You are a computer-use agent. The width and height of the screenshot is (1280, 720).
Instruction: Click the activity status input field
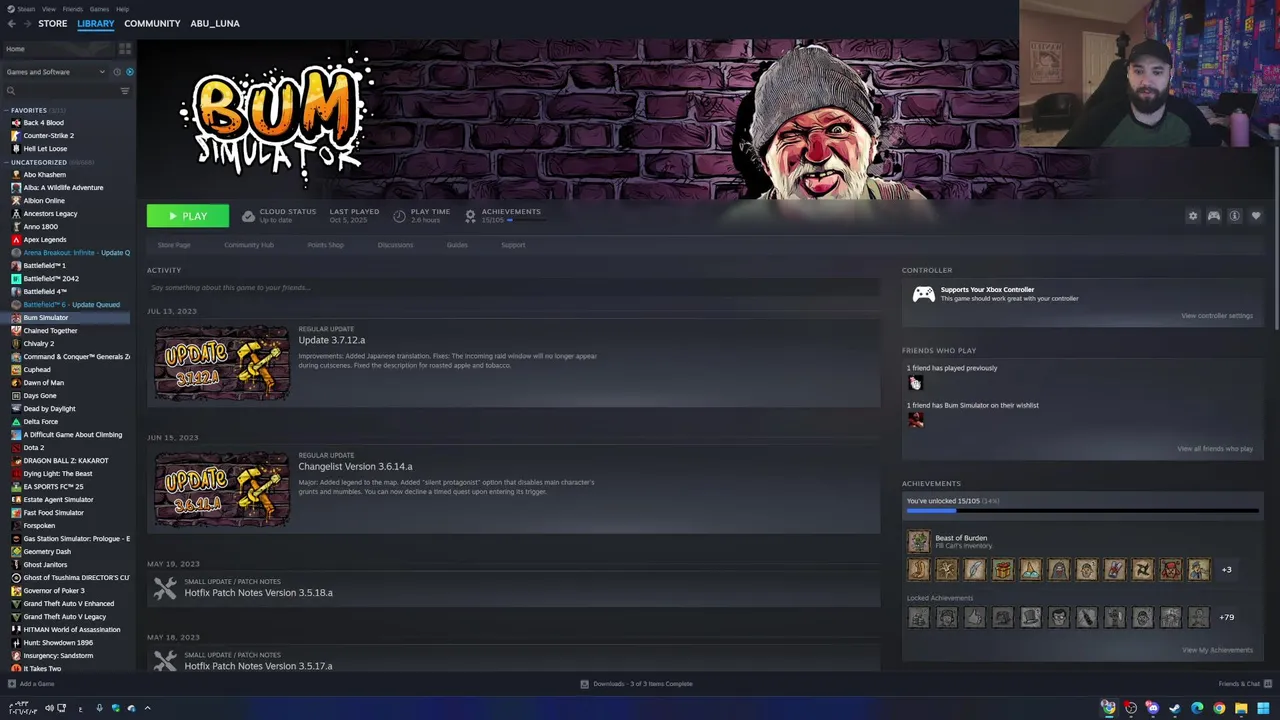pos(513,288)
